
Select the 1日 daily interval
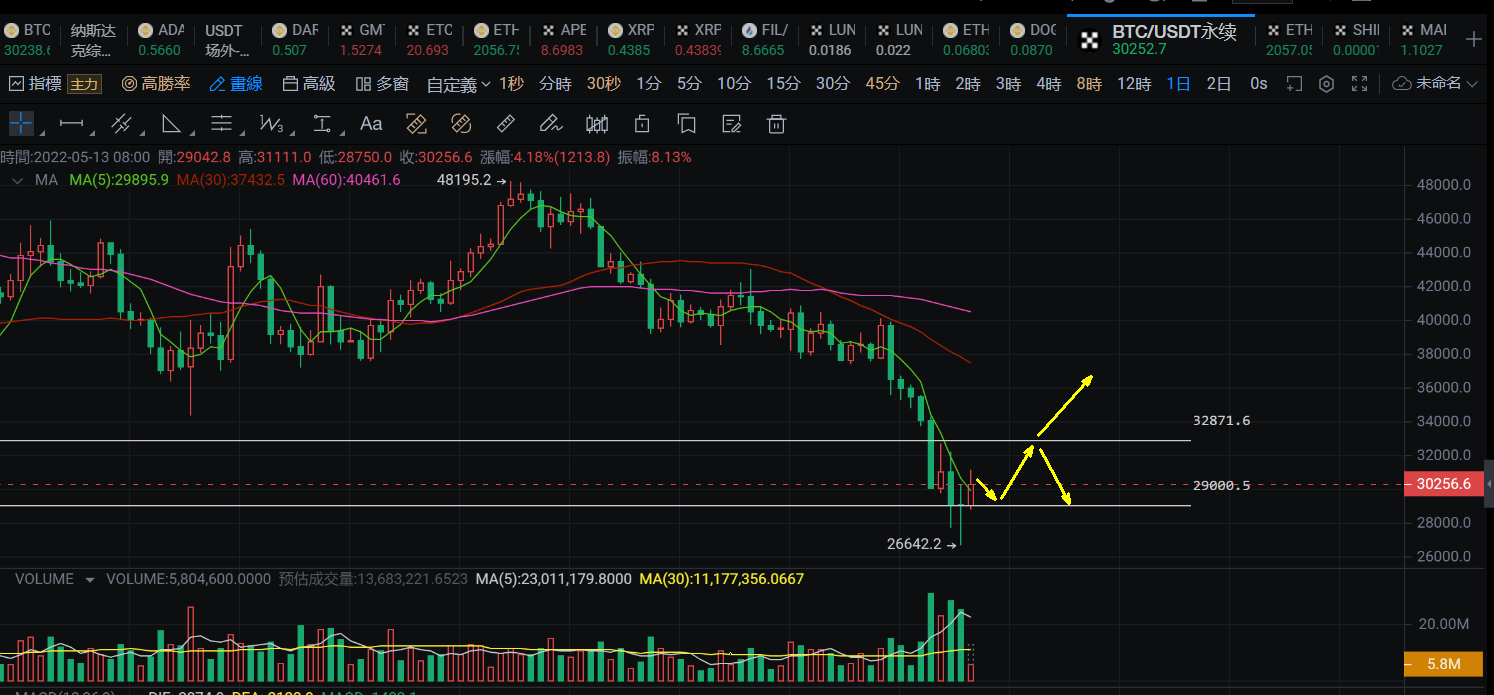(1178, 84)
